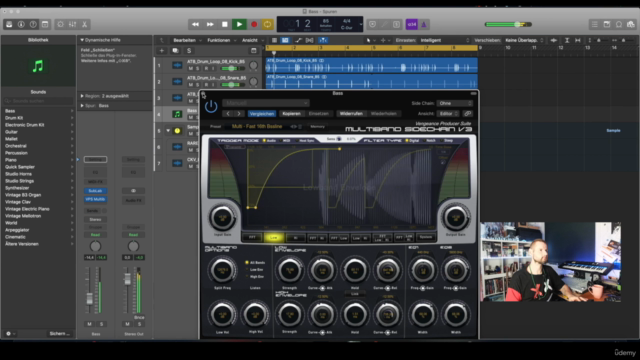
Task: Open the List Editors icon
Action: [x=595, y=24]
